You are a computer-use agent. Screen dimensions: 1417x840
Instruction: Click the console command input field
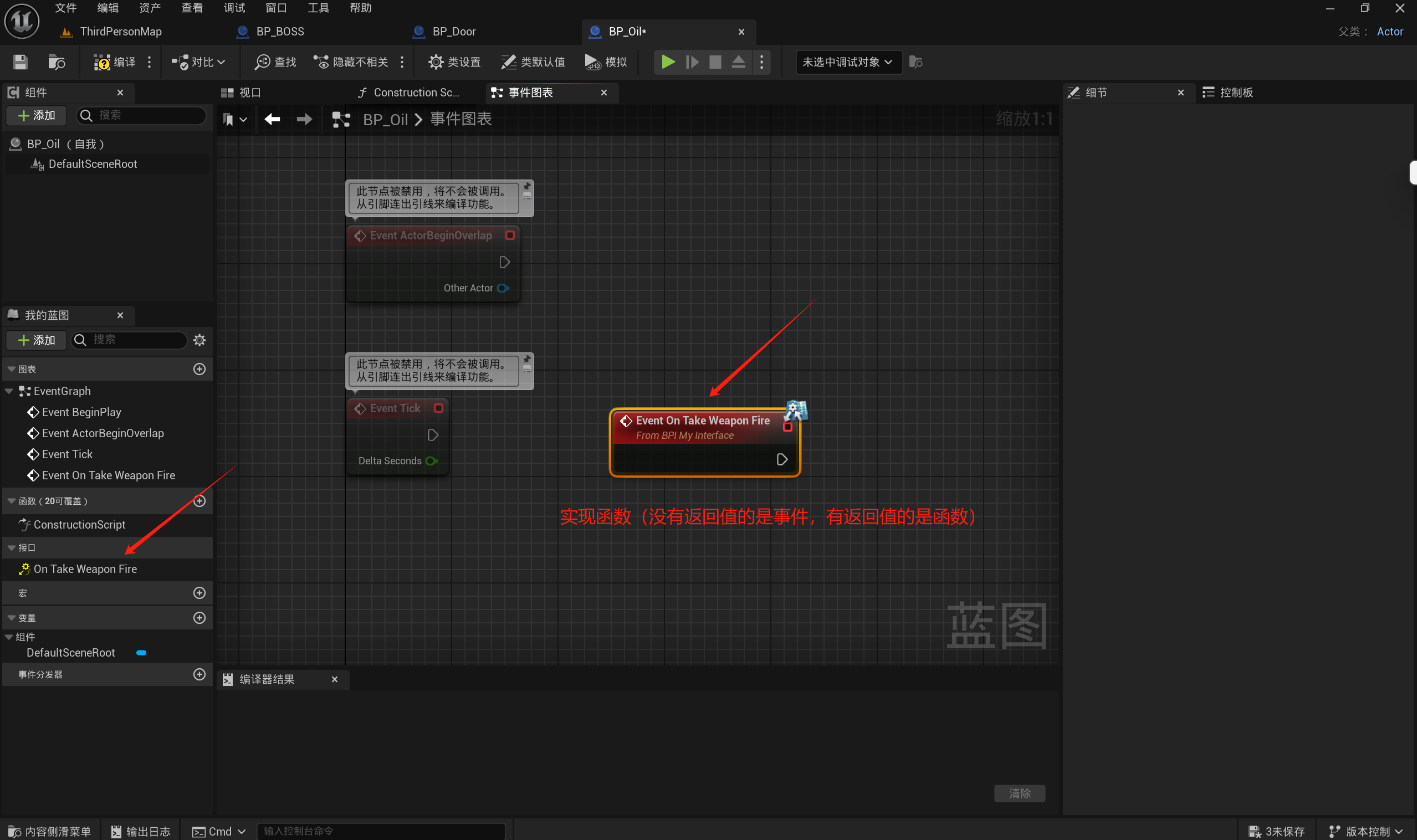[x=380, y=831]
